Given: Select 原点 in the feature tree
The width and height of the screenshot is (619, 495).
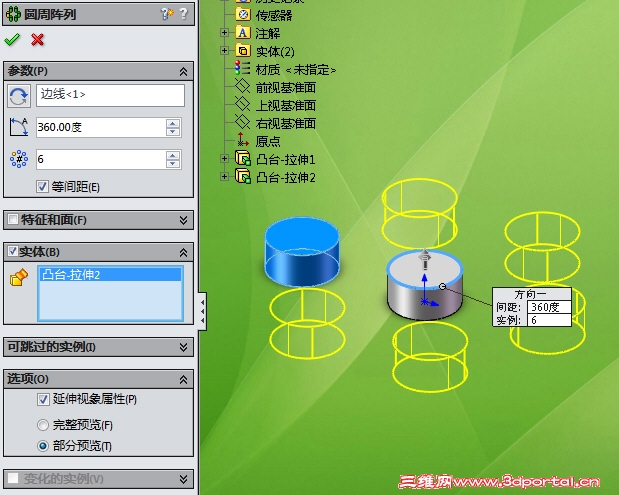Looking at the screenshot, I should (x=268, y=141).
